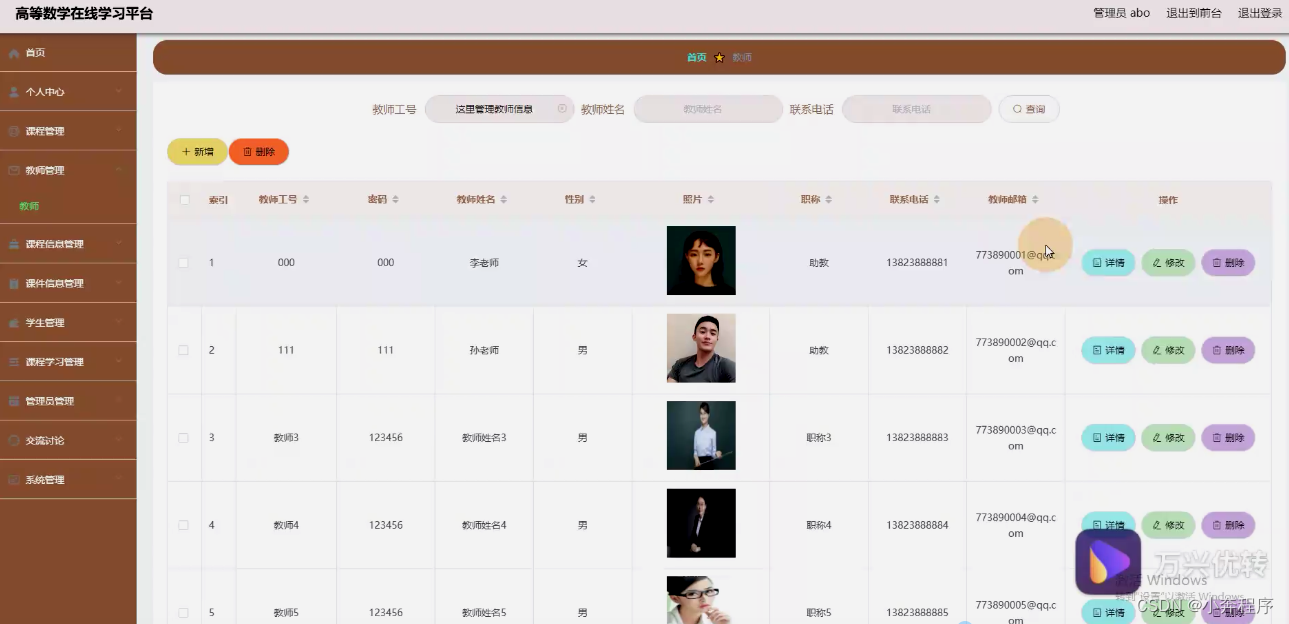Click the 课件信息管理 sidebar icon

click(14, 283)
